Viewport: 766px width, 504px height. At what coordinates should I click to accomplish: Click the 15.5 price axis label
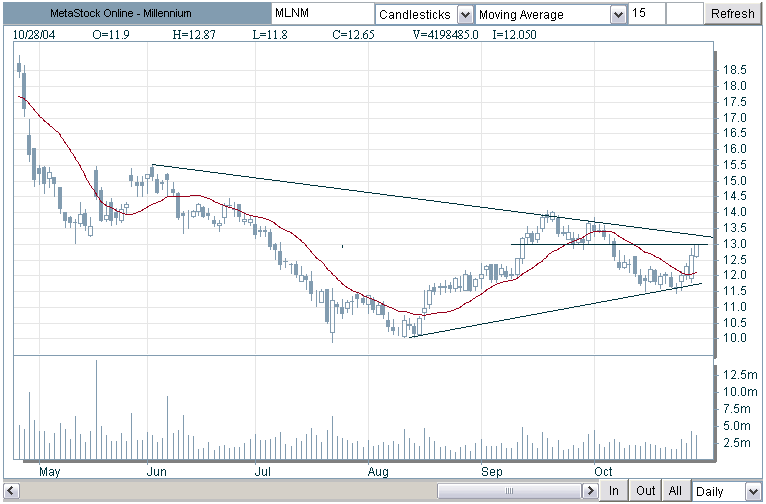coord(735,165)
